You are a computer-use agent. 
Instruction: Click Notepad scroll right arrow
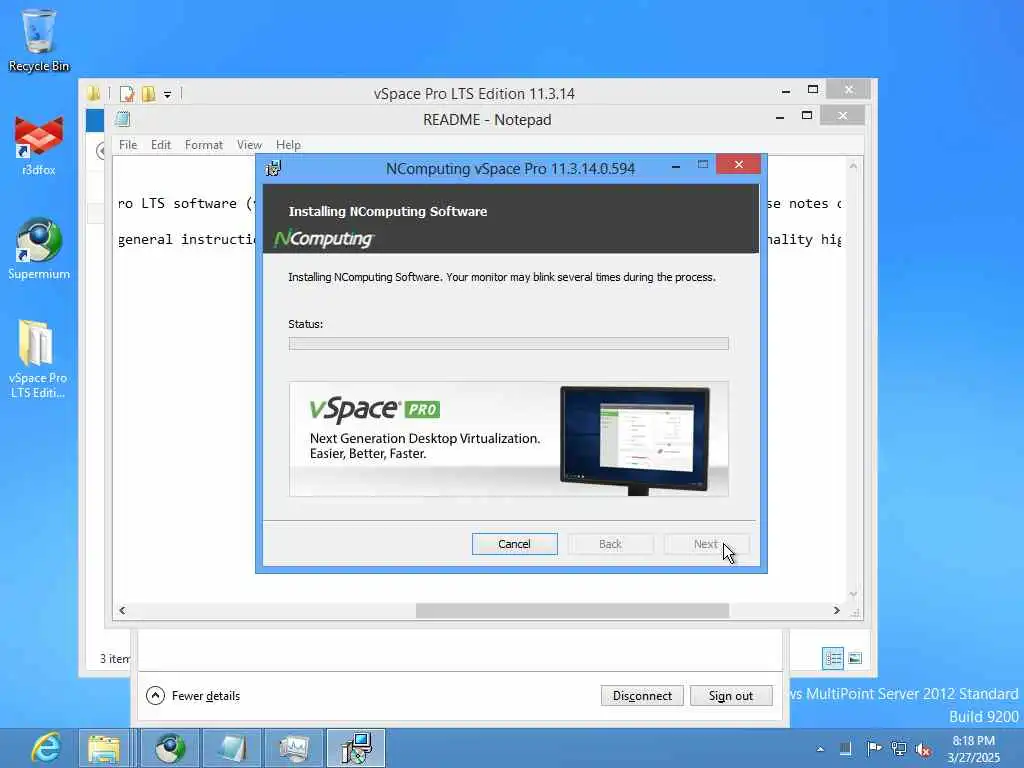point(837,611)
